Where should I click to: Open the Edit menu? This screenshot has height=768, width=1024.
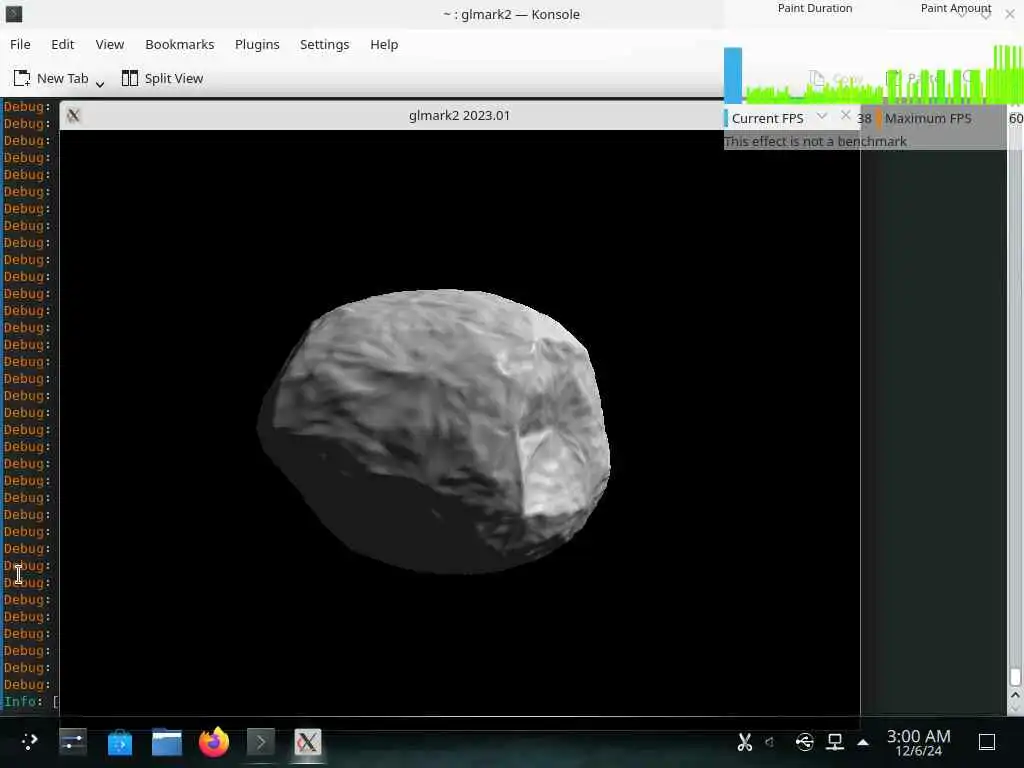tap(63, 44)
